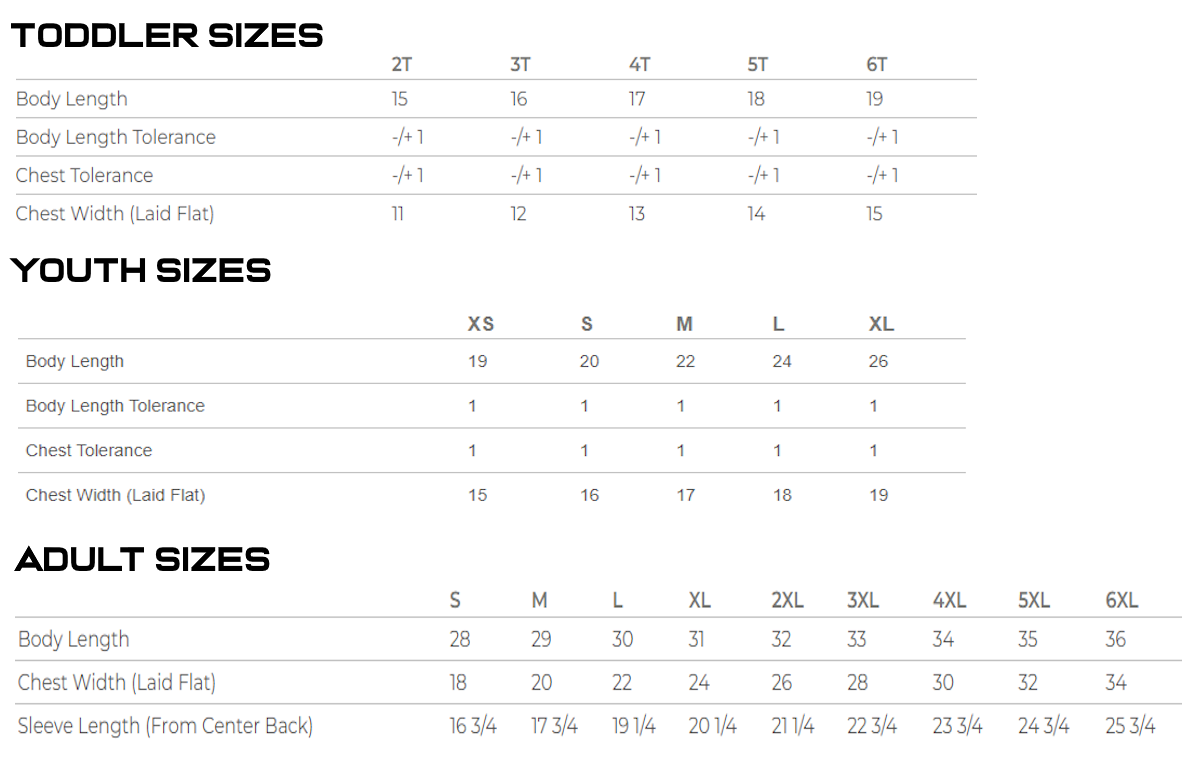Click Sleeve Length (From Center Back) row label
Screen dimensions: 1200x763
tap(165, 726)
